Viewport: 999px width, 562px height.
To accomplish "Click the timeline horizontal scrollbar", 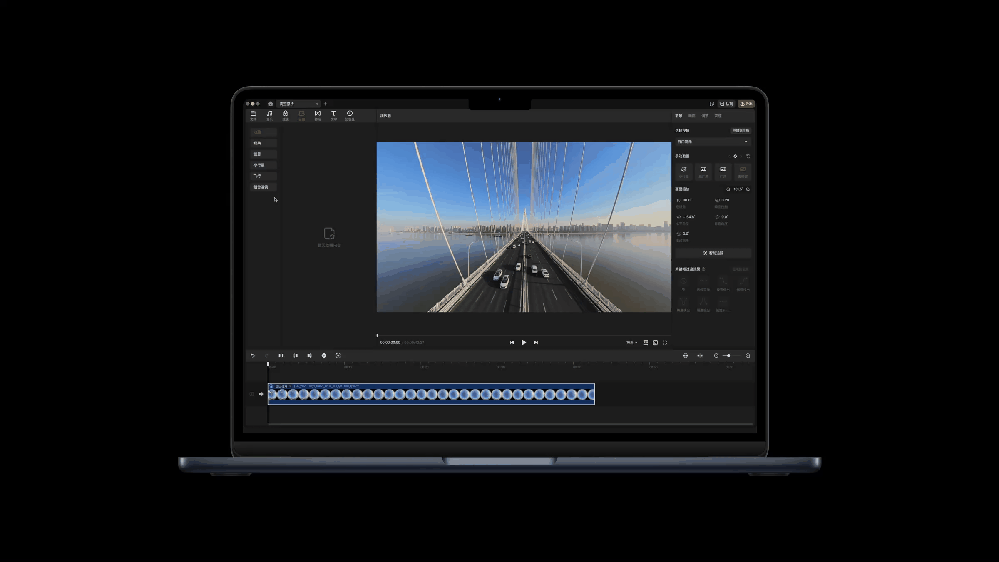I will [x=511, y=423].
